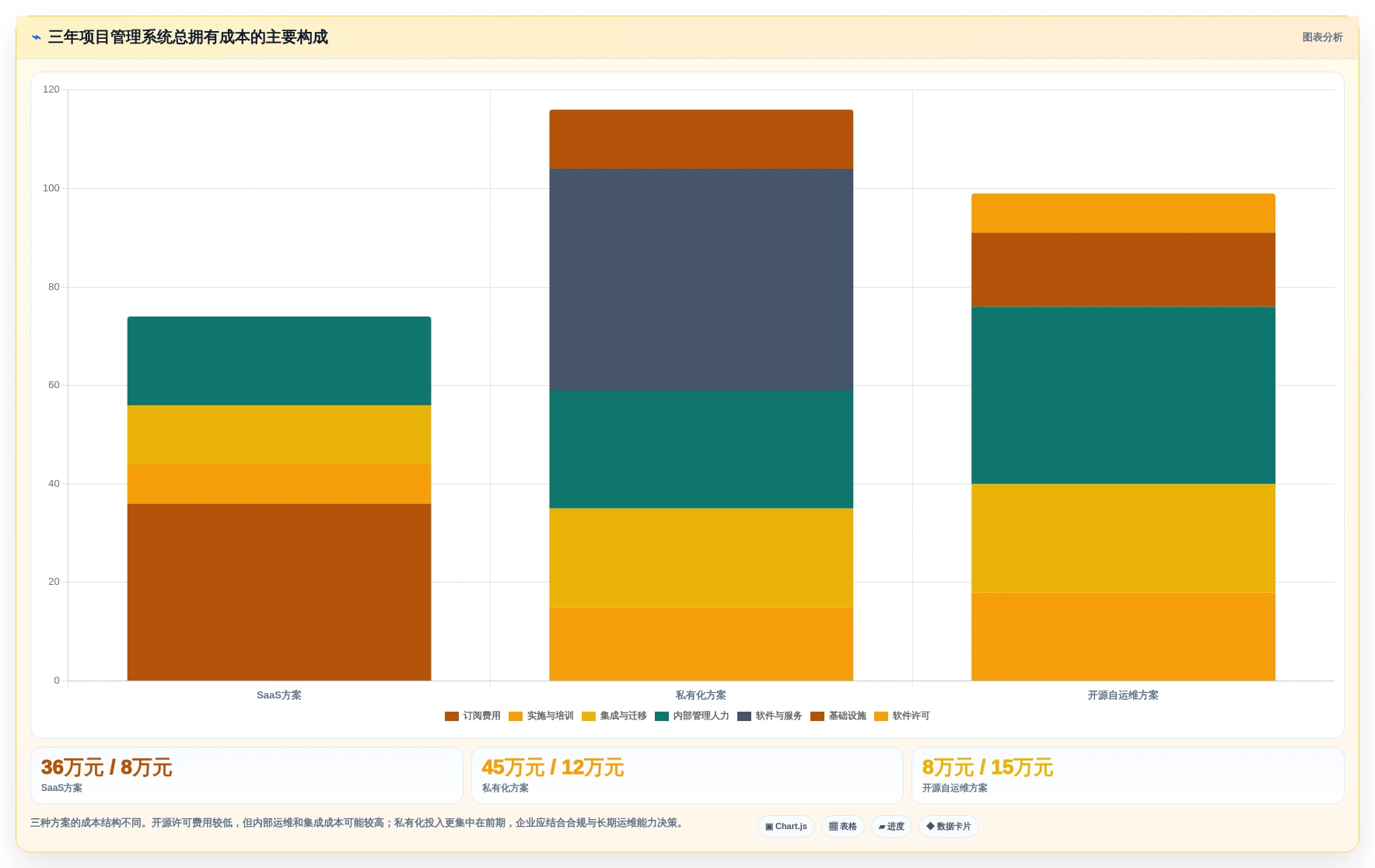This screenshot has width=1375, height=868.
Task: Select the yellow 集成与迁移 segment of the 私有化方案 bar
Action: (x=701, y=558)
